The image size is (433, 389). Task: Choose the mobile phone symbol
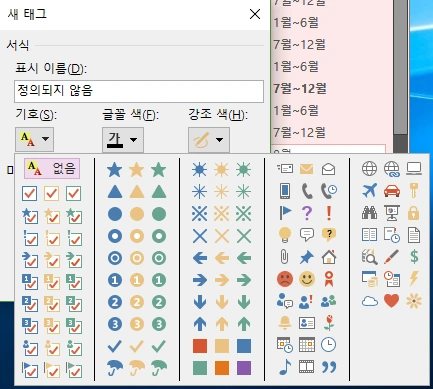(285, 191)
